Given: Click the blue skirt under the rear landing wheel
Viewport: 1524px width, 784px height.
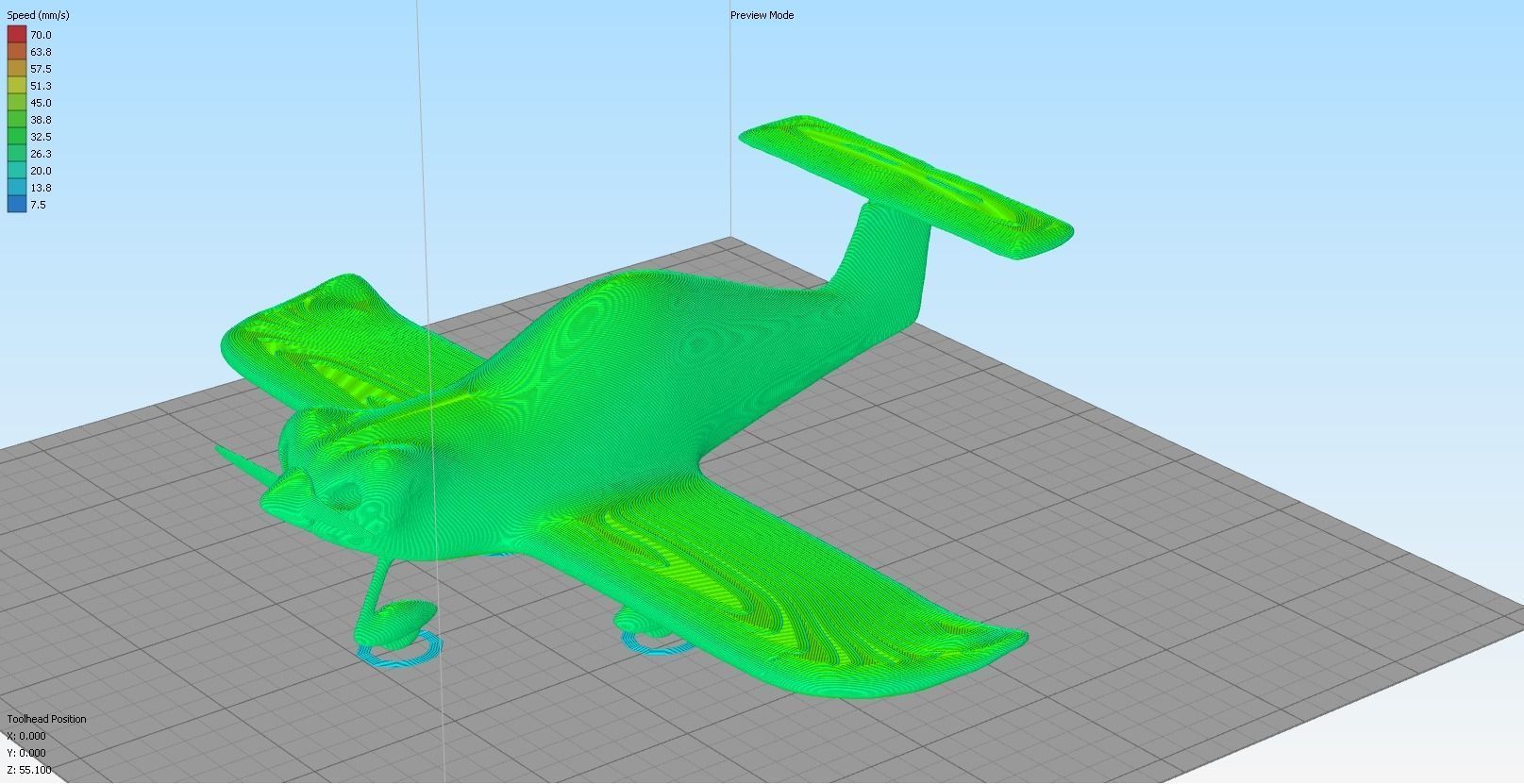Looking at the screenshot, I should coord(658,642).
